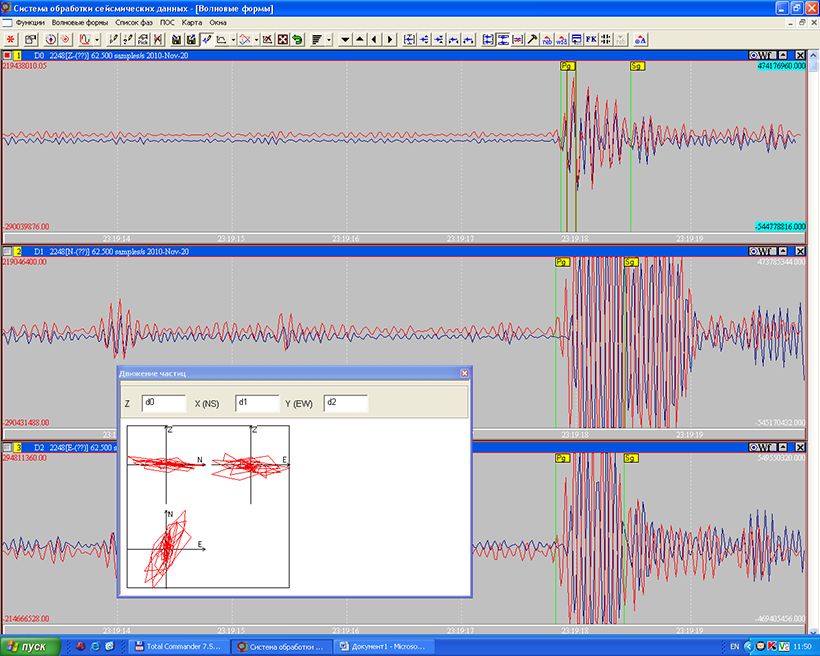Open the dropdown next to crossed-curves filter icon
820x656 pixels.
(256, 39)
